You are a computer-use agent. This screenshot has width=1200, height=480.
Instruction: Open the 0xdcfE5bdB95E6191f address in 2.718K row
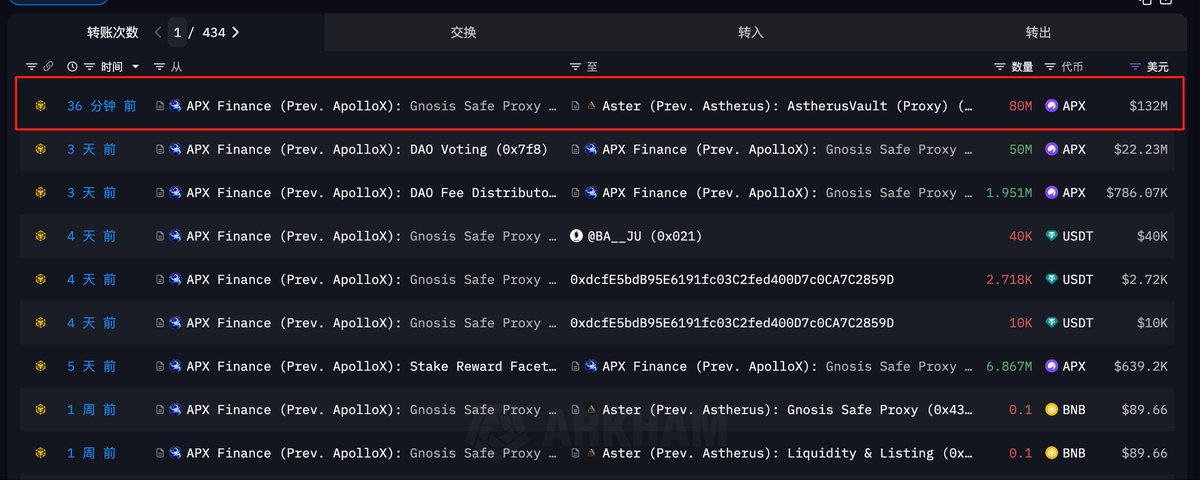pos(731,280)
